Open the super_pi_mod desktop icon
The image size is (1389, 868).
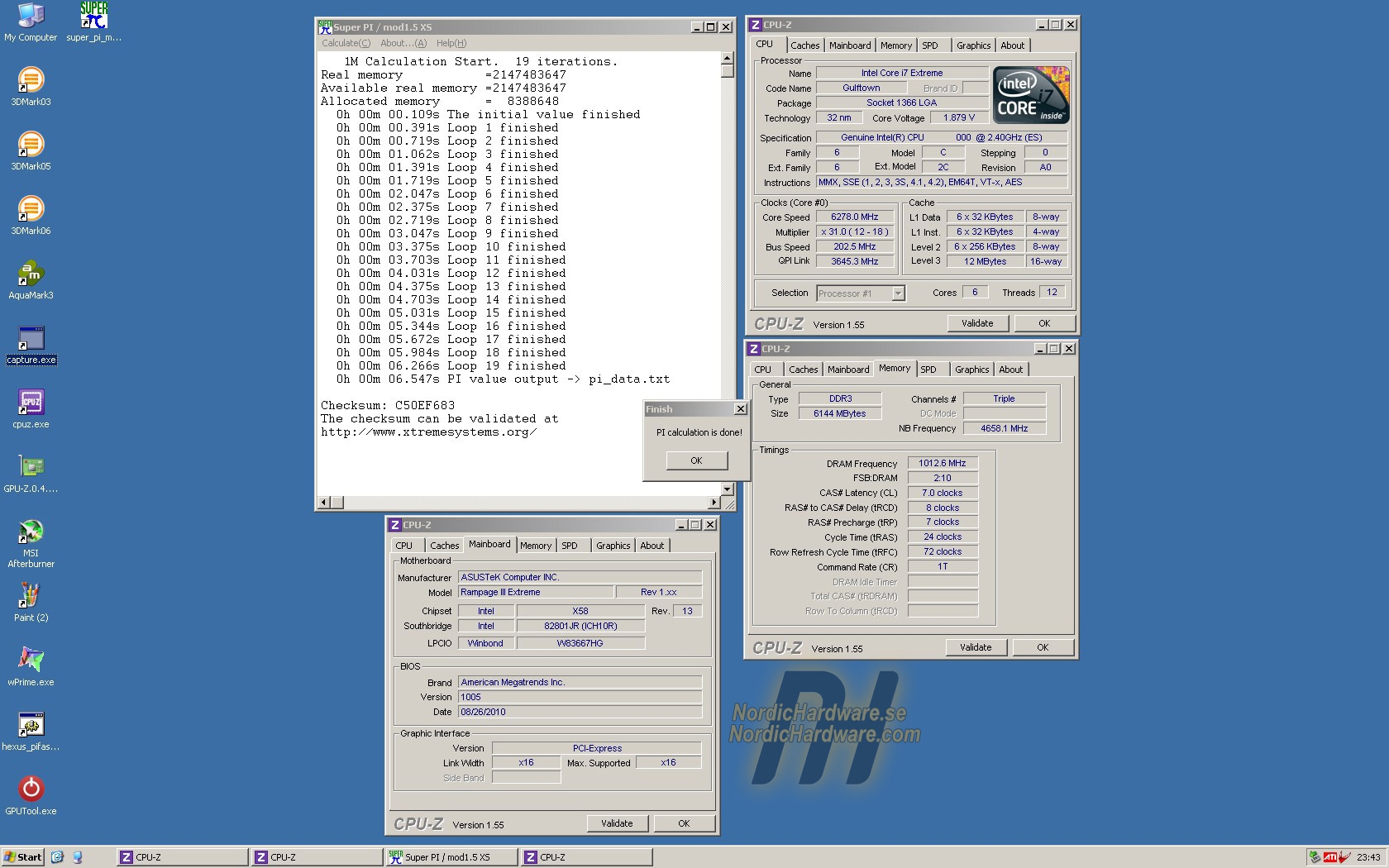(x=93, y=17)
